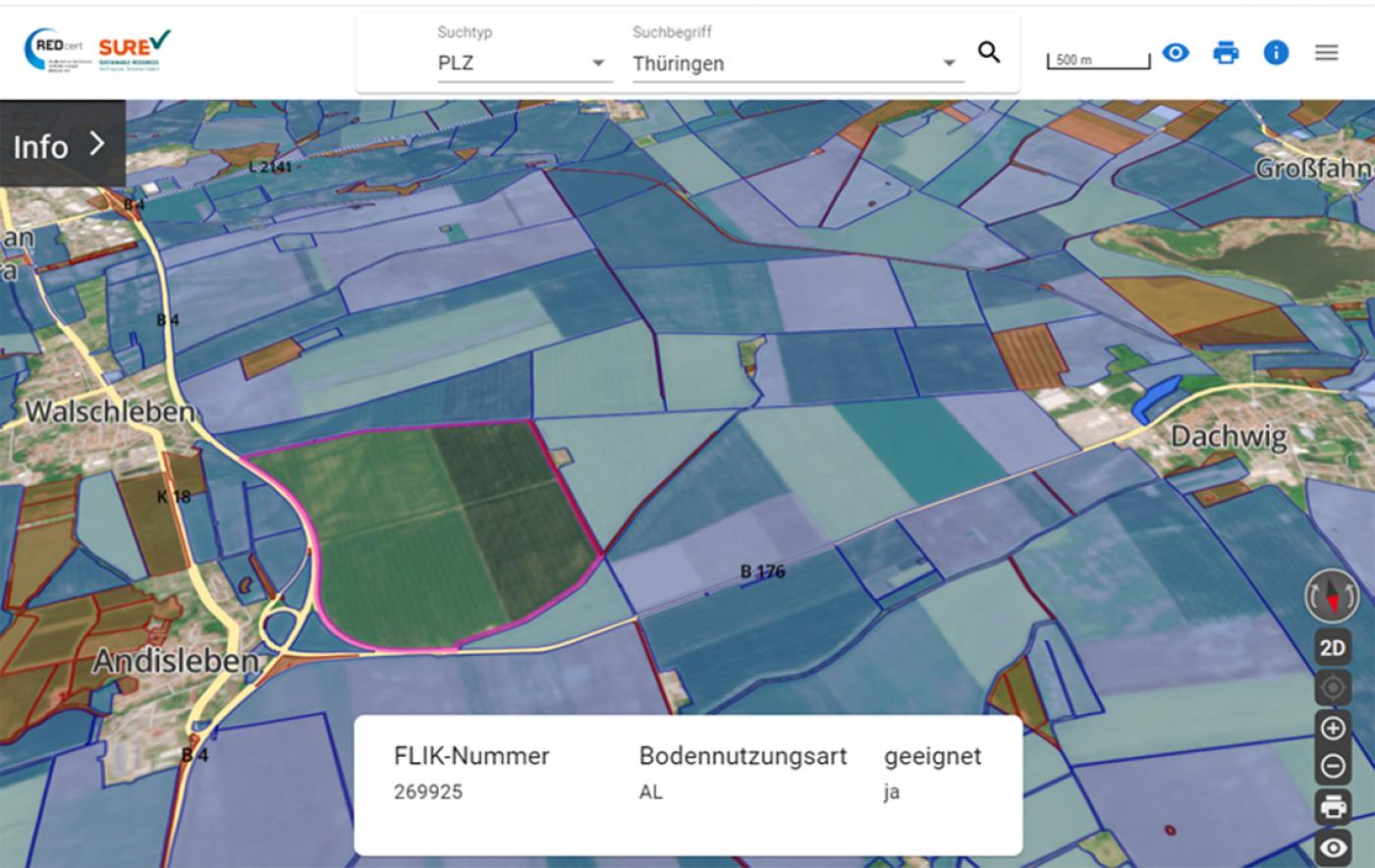Viewport: 1375px width, 868px height.
Task: Click the magnifier search icon
Action: point(989,53)
